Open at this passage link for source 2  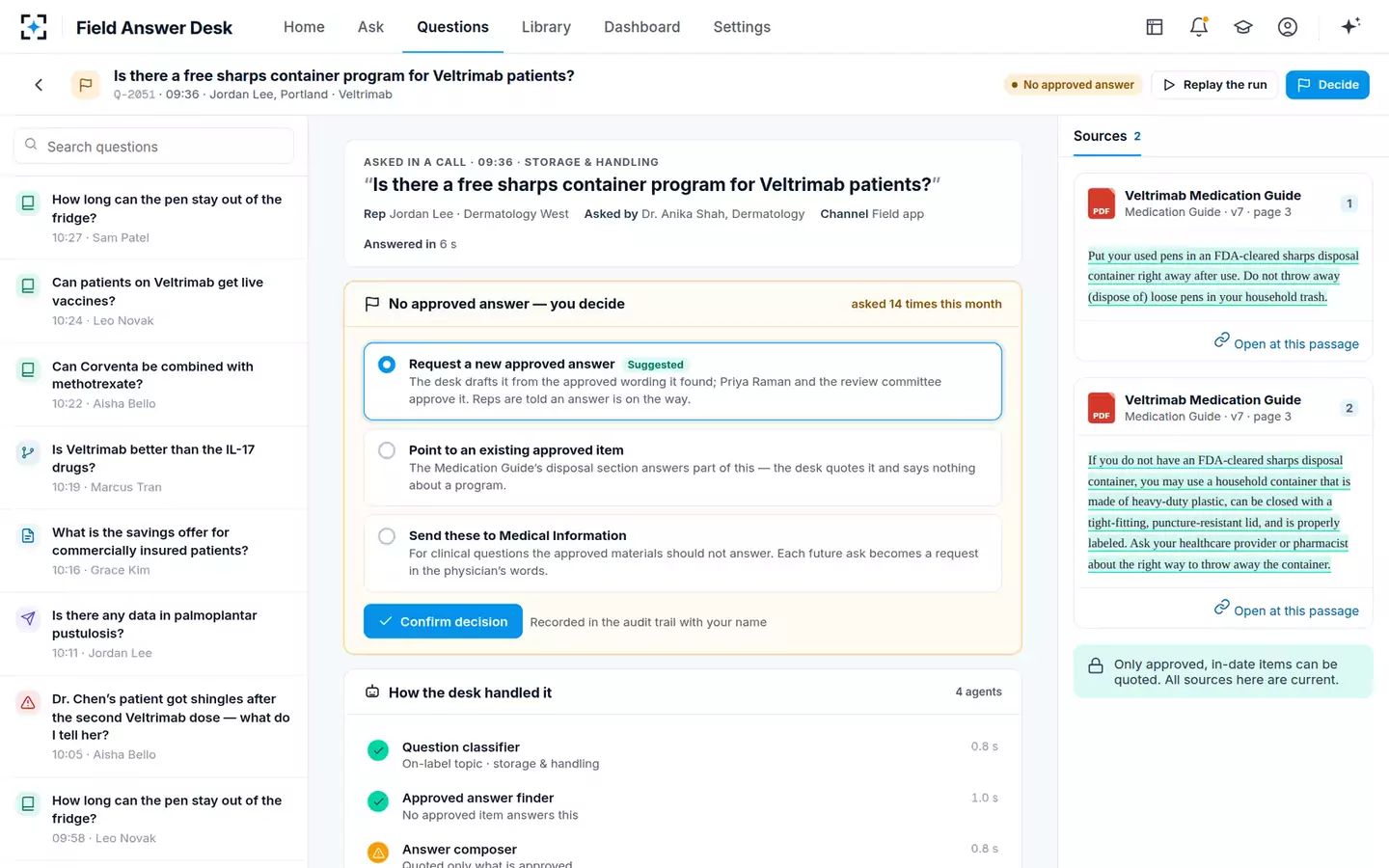point(1286,610)
